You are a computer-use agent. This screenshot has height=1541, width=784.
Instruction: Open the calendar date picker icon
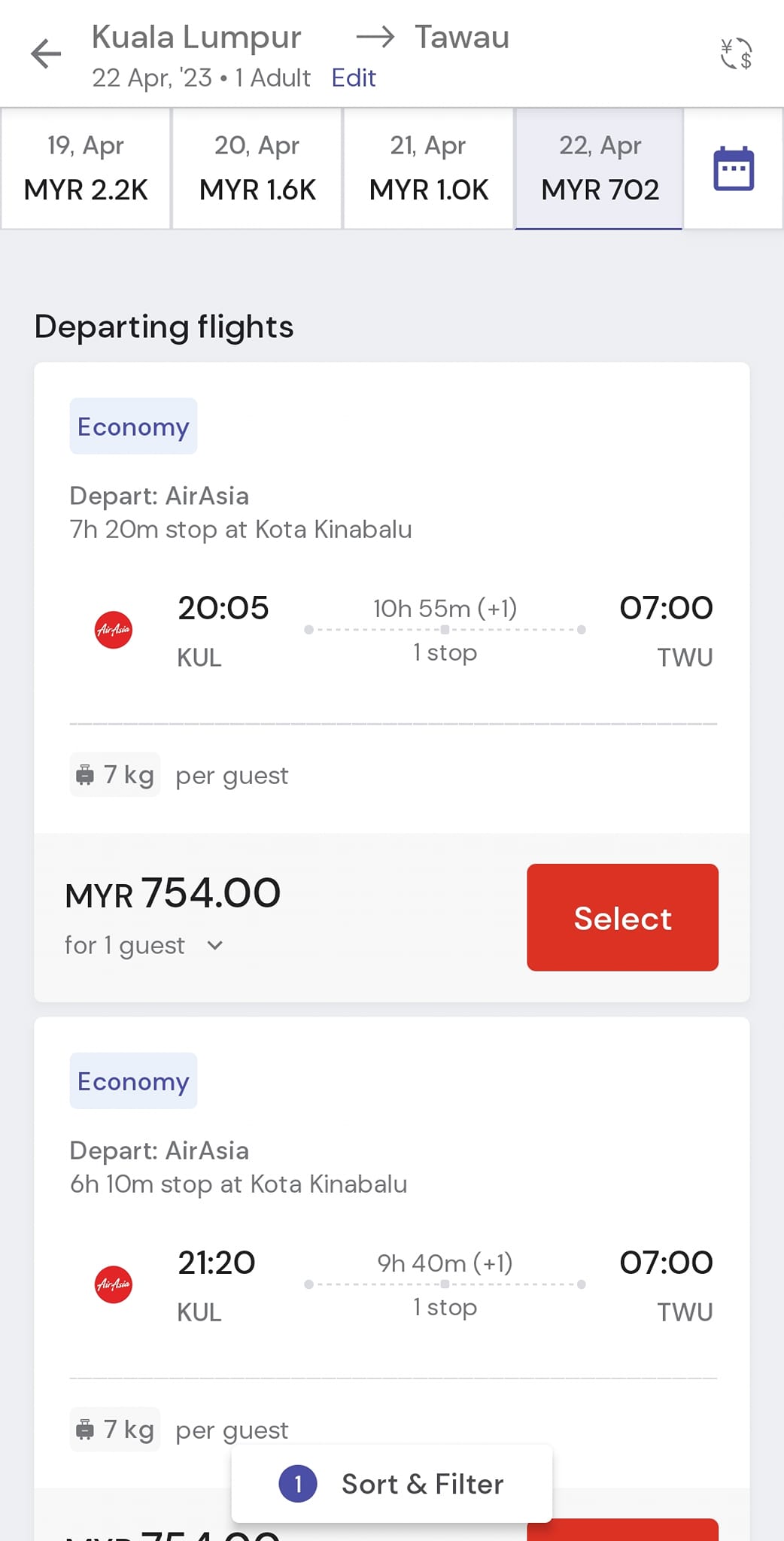[734, 169]
